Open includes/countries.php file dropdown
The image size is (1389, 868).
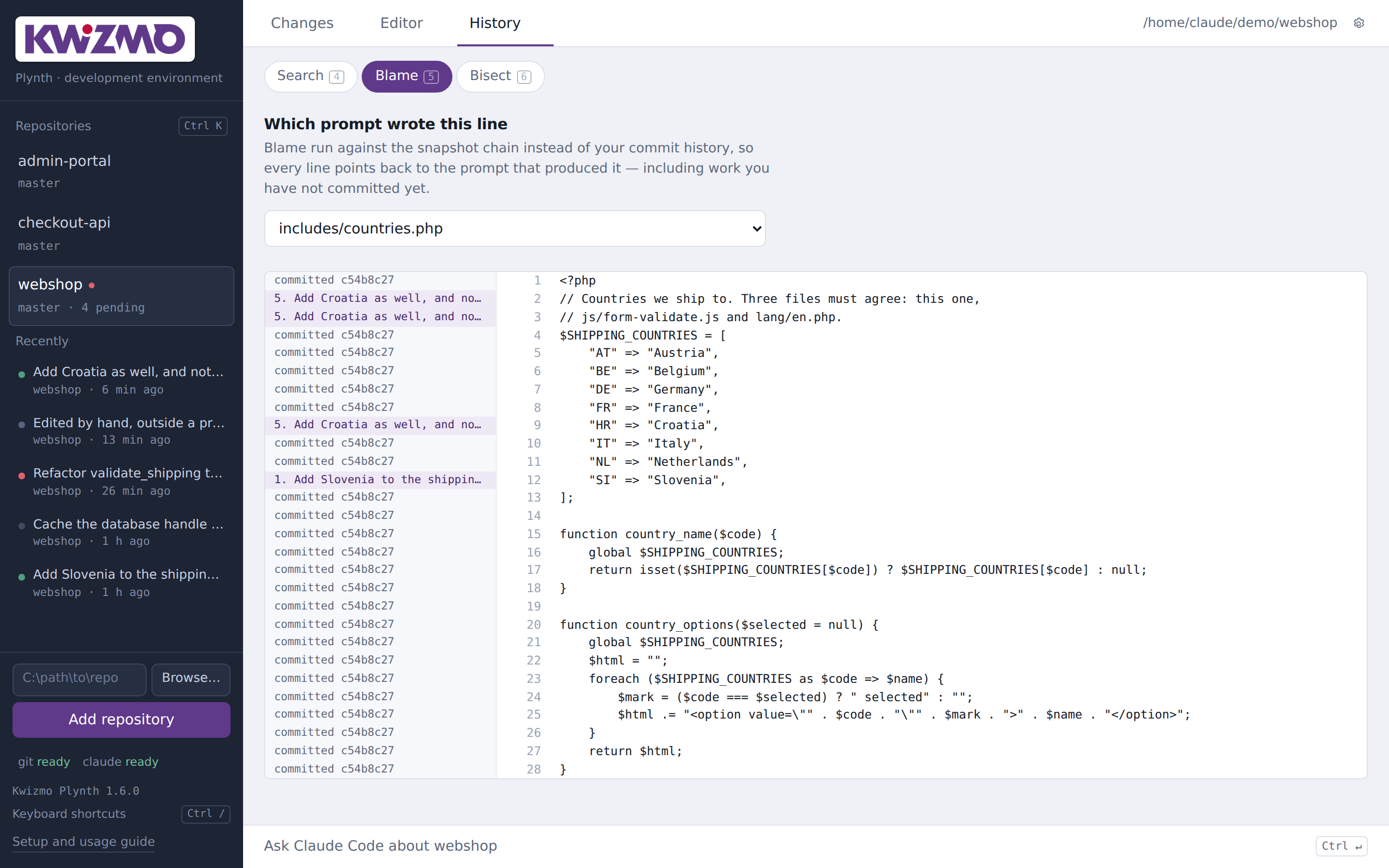(x=515, y=229)
